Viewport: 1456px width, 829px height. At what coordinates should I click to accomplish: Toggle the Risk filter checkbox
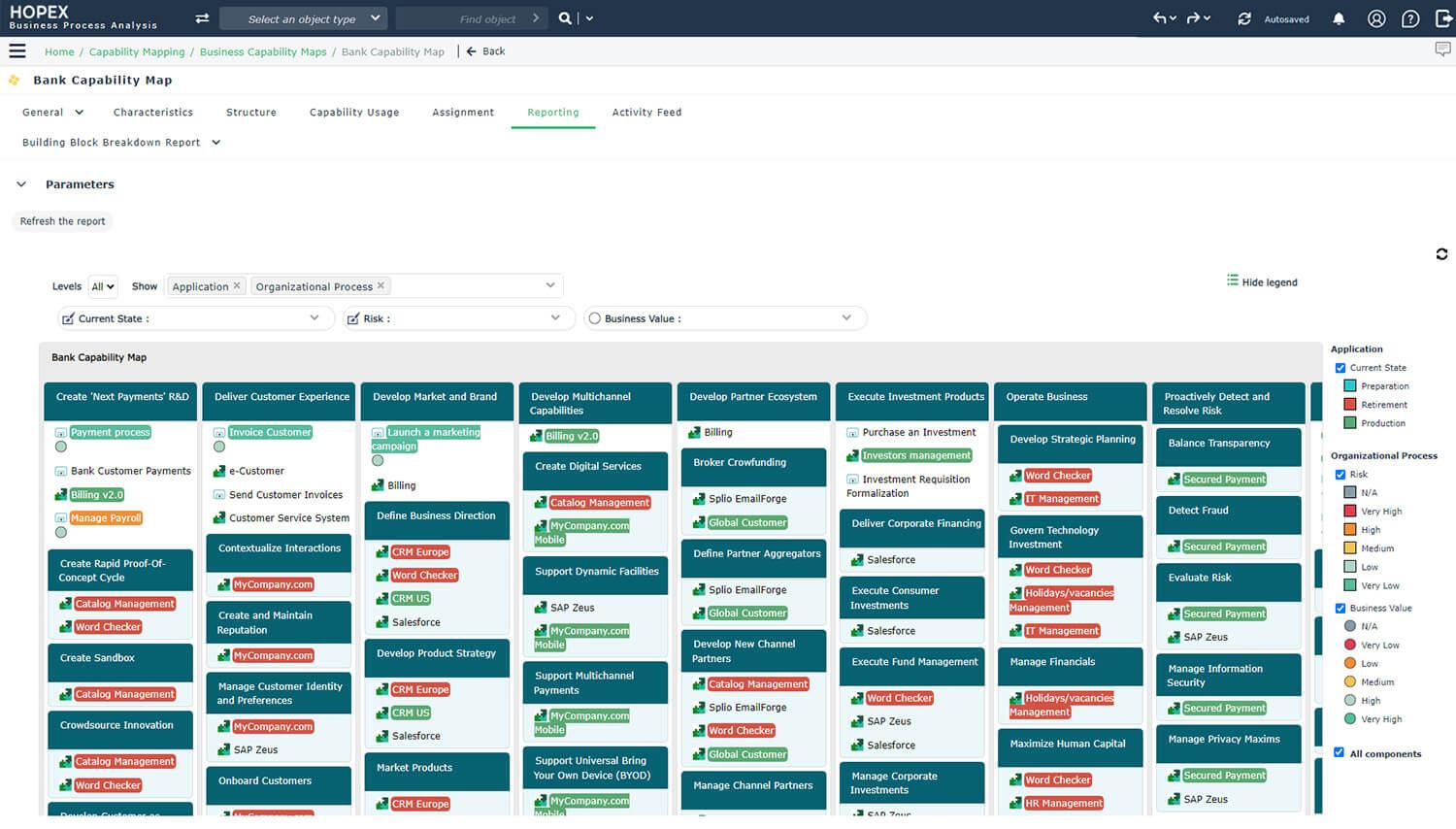click(353, 318)
